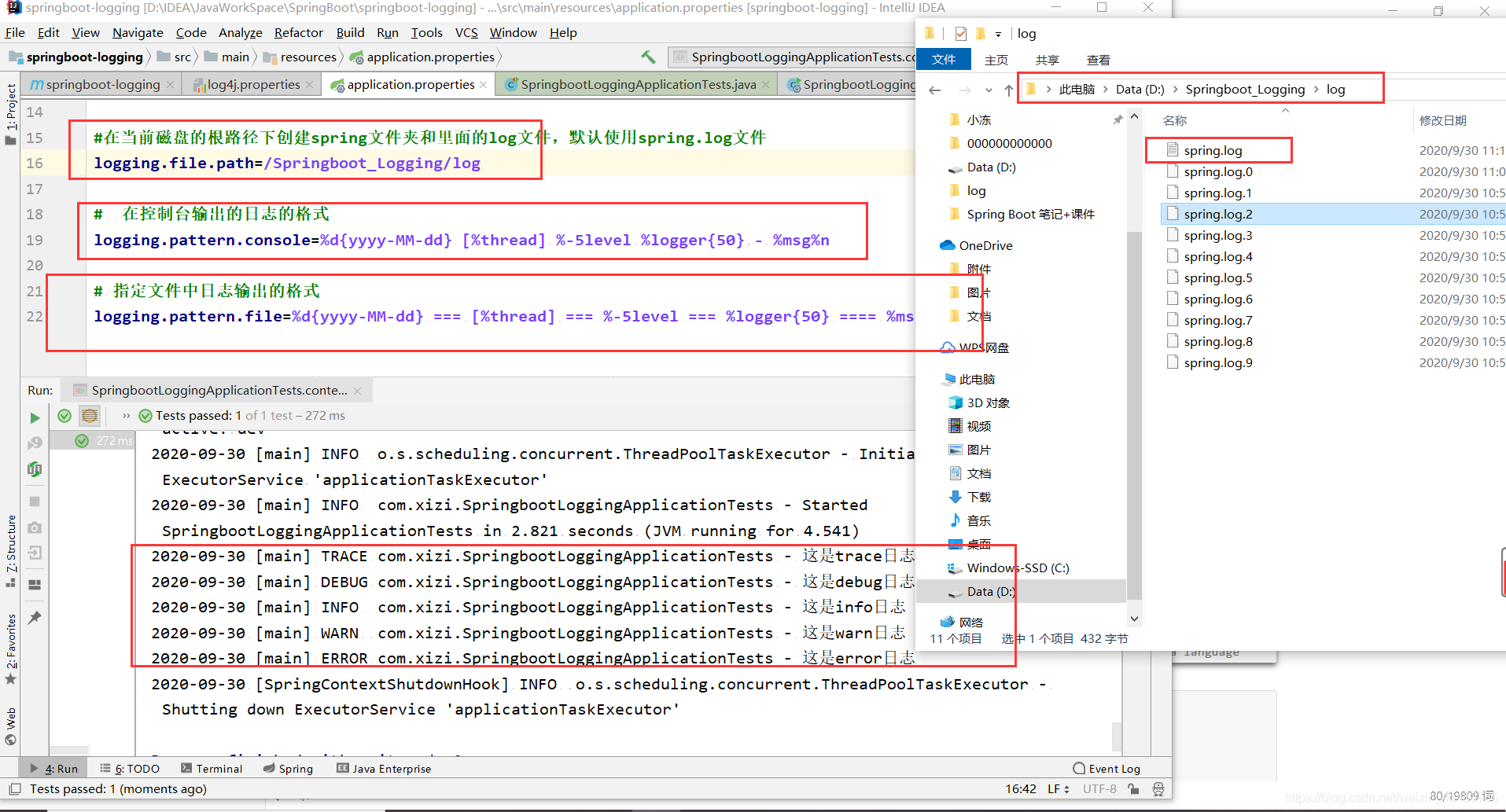Click Explorer Back arrow

click(x=935, y=90)
